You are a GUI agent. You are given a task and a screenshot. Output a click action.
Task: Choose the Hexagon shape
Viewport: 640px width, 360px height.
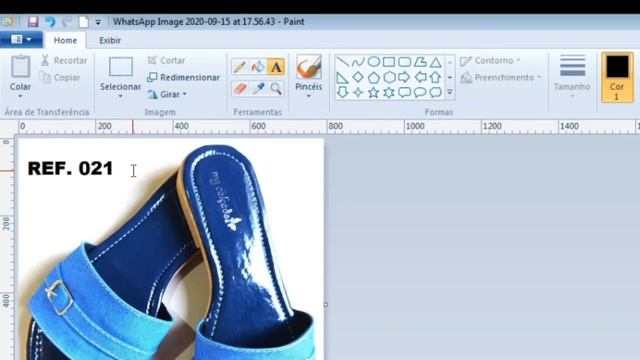point(389,77)
